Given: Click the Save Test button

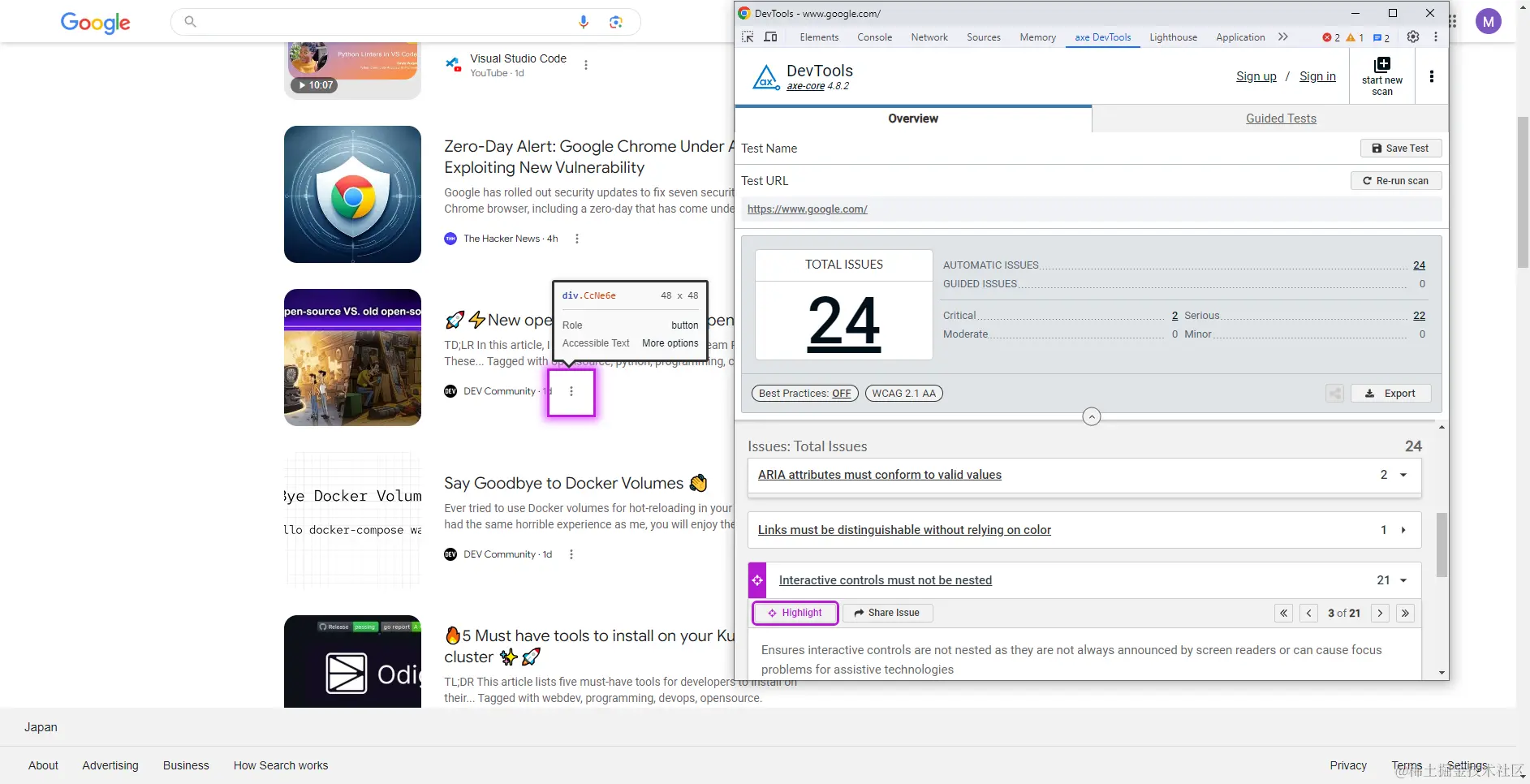Looking at the screenshot, I should (1400, 149).
